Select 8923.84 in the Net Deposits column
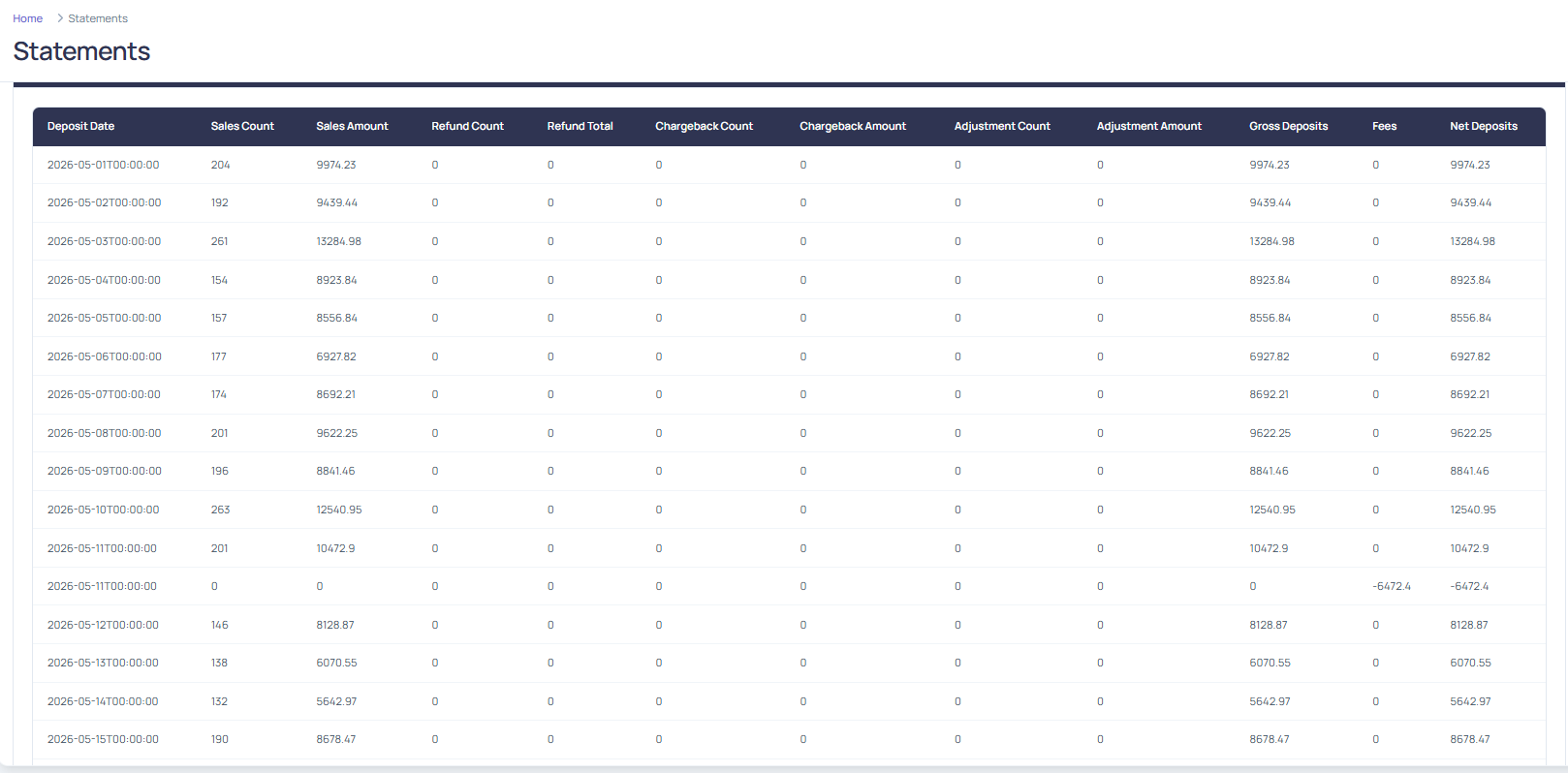The height and width of the screenshot is (773, 1568). pos(1470,280)
